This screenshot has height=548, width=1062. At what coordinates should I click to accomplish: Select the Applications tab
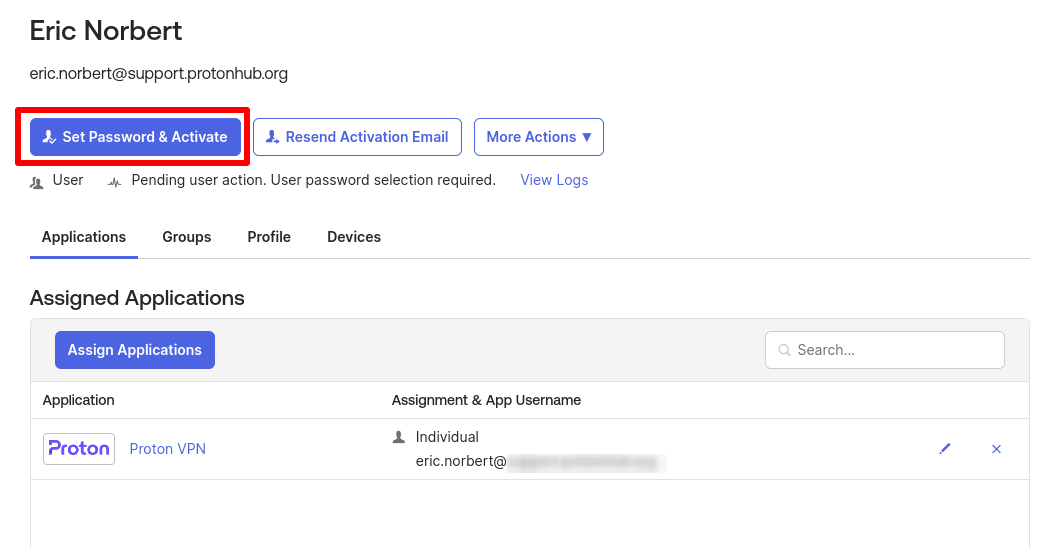click(x=84, y=237)
